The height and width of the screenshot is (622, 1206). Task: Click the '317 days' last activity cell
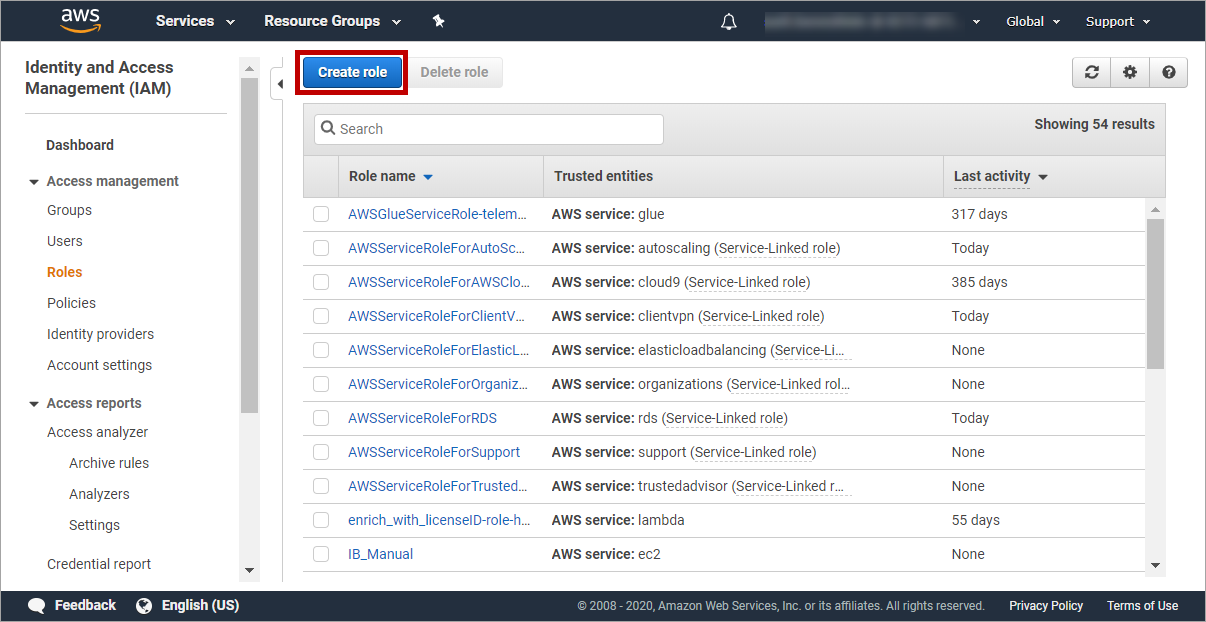click(x=980, y=214)
